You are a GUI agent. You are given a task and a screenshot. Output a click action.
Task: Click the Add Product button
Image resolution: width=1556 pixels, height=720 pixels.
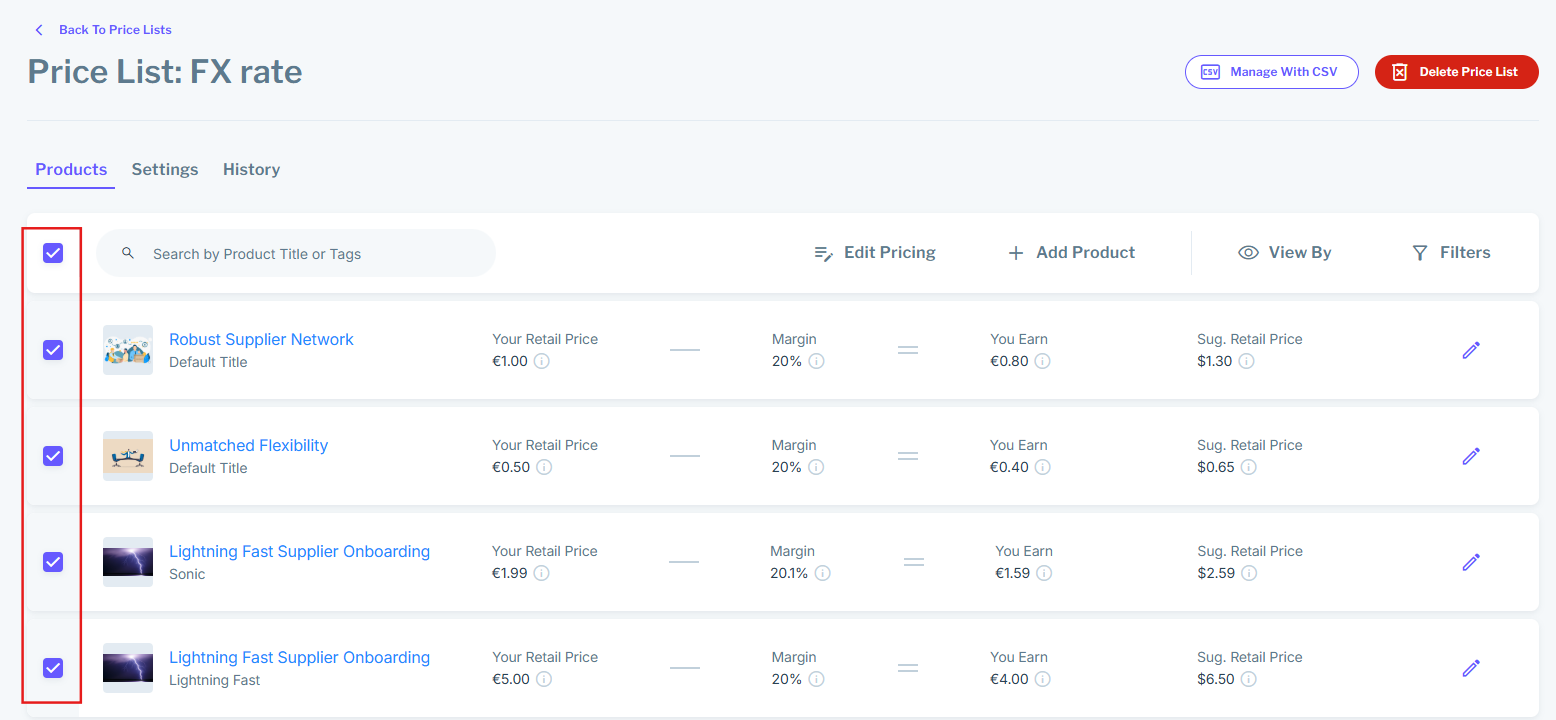(x=1071, y=253)
